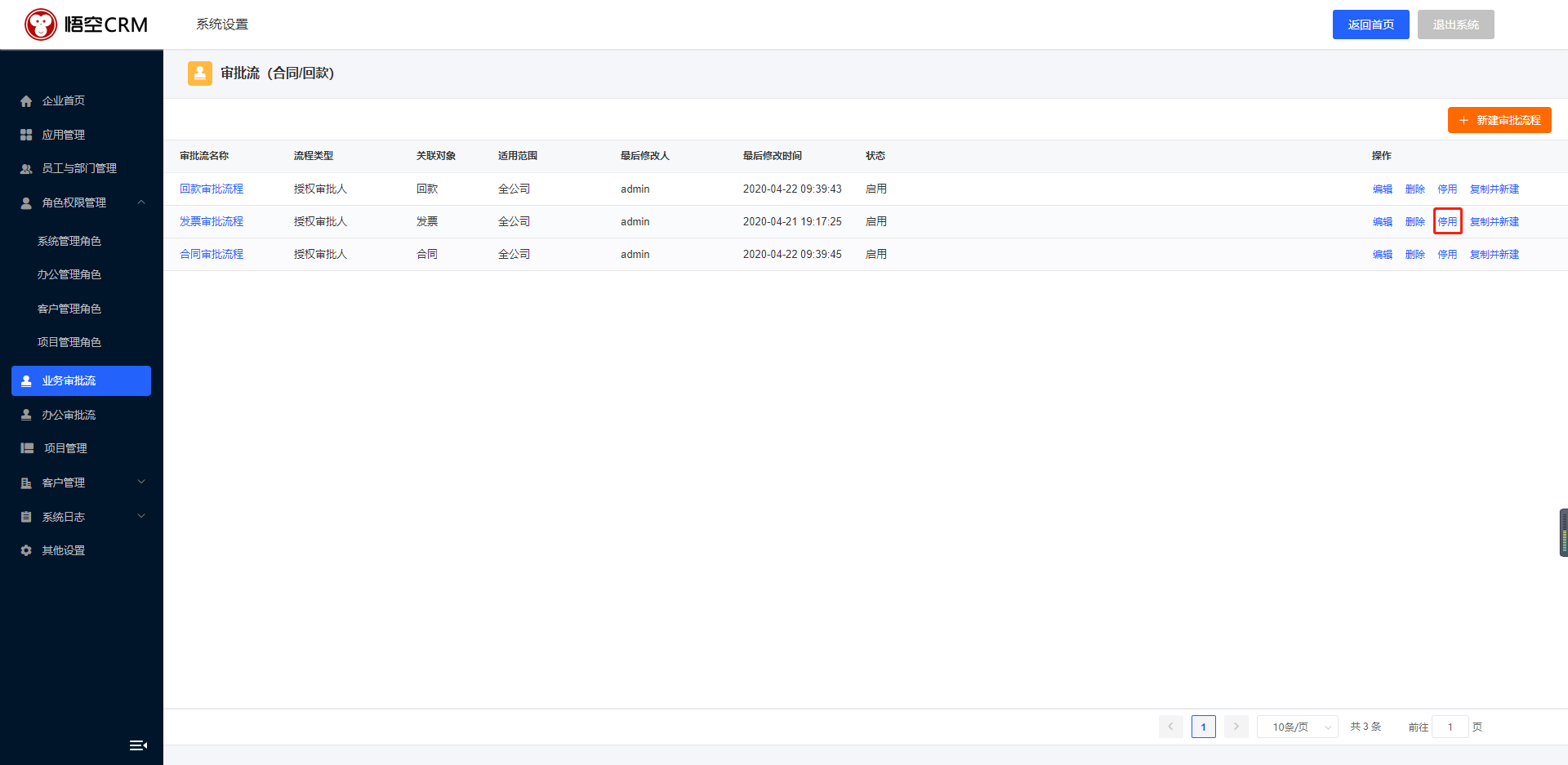Click the 办公审批流 sidebar icon
Screen dimensions: 1568x765
[26, 415]
